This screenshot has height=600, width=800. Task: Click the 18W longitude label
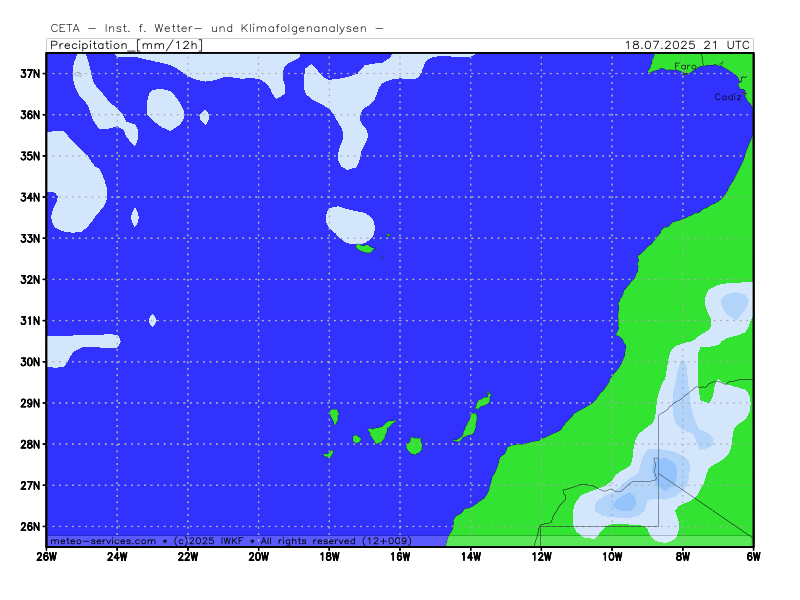(x=329, y=557)
